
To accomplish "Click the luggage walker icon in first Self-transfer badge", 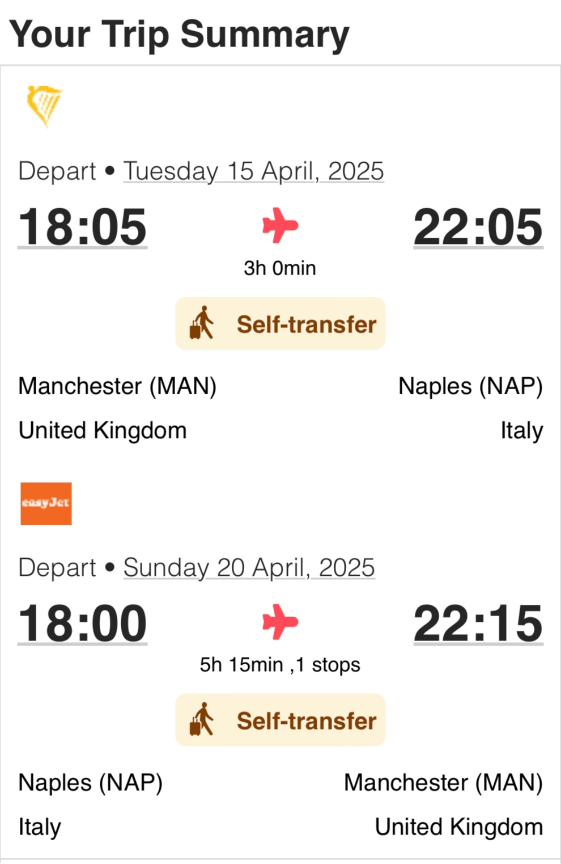I will point(202,323).
